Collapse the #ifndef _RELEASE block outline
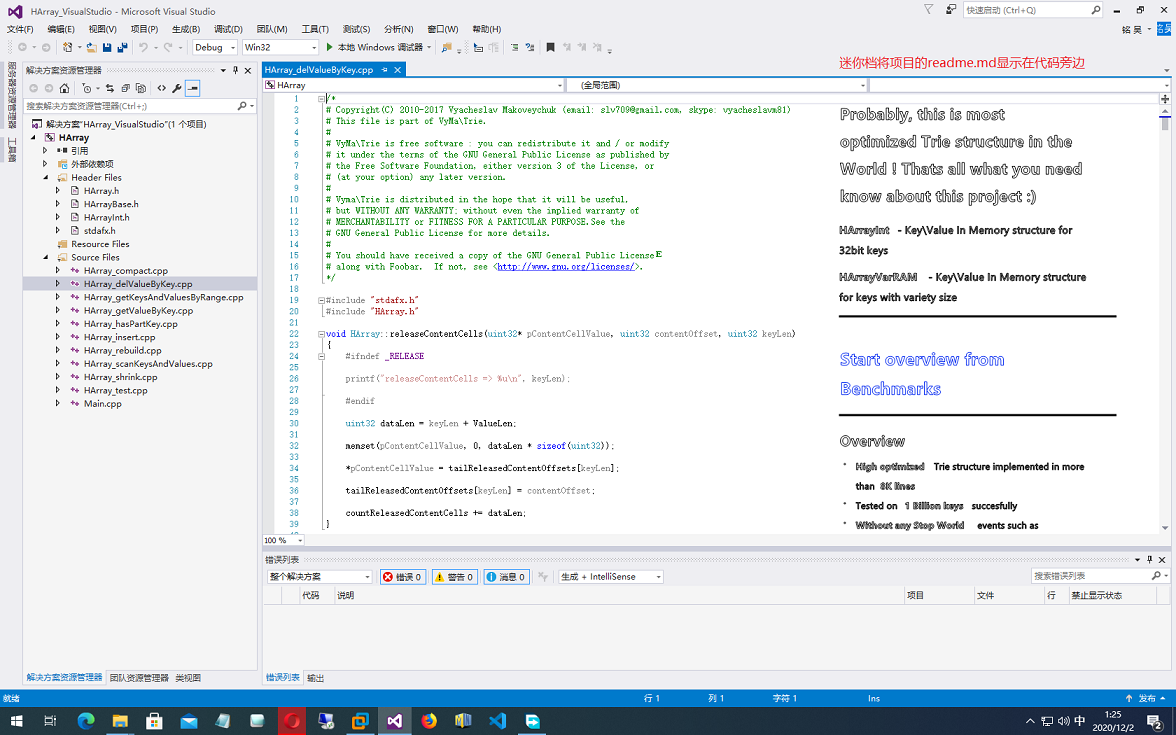Viewport: 1176px width, 735px height. pos(322,356)
